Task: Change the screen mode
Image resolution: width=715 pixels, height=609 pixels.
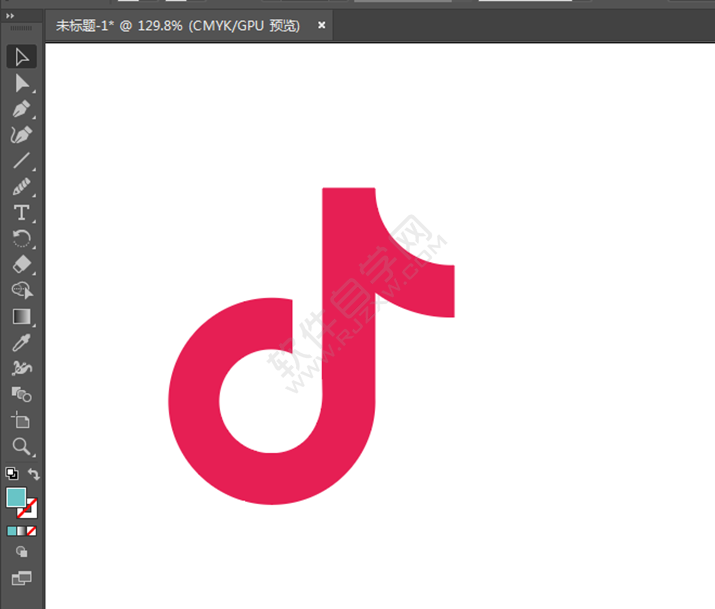Action: coord(21,578)
